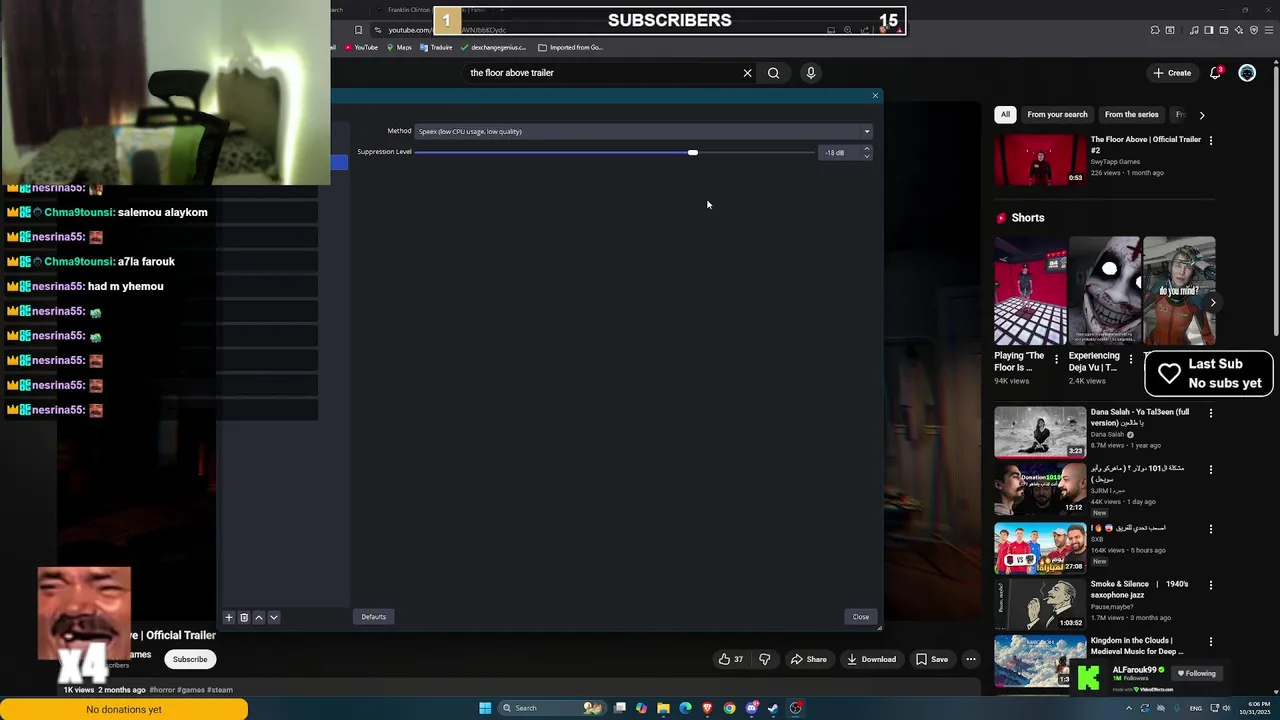Screen dimensions: 1280x720
Task: Download the video
Action: click(x=871, y=659)
